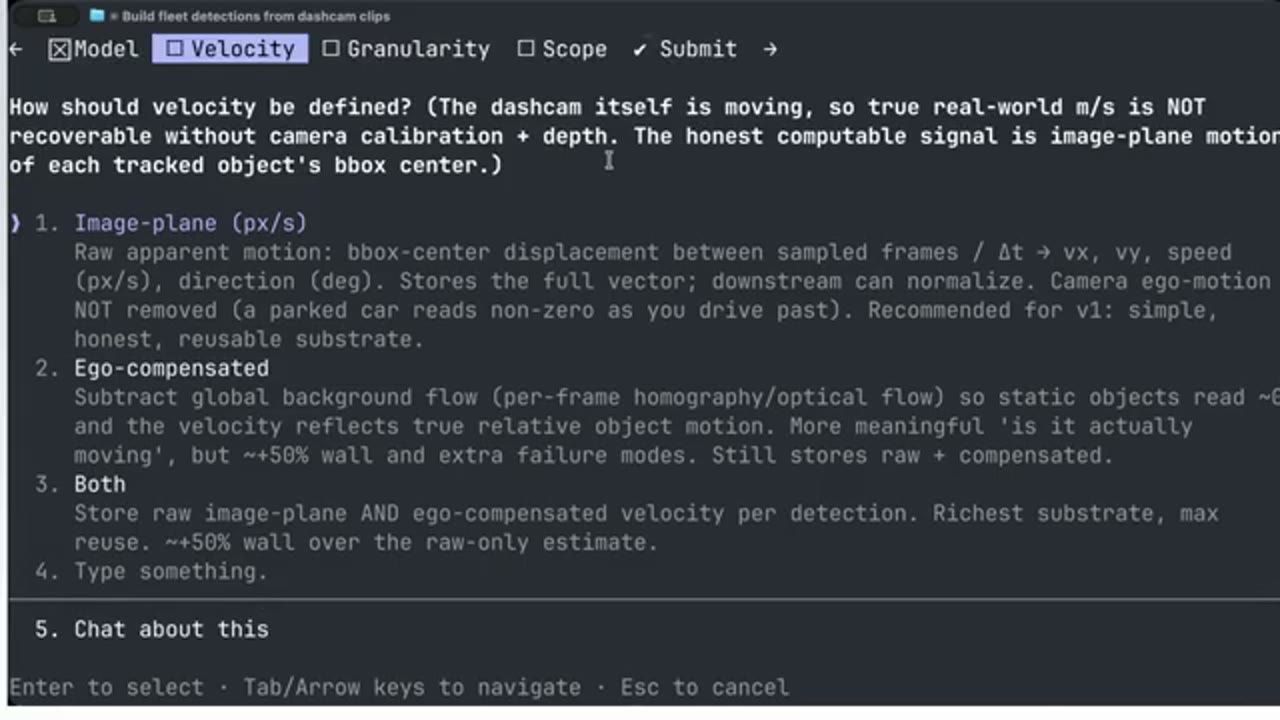The width and height of the screenshot is (1280, 720).
Task: Click the checkmark icon beside Submit
Action: (640, 49)
